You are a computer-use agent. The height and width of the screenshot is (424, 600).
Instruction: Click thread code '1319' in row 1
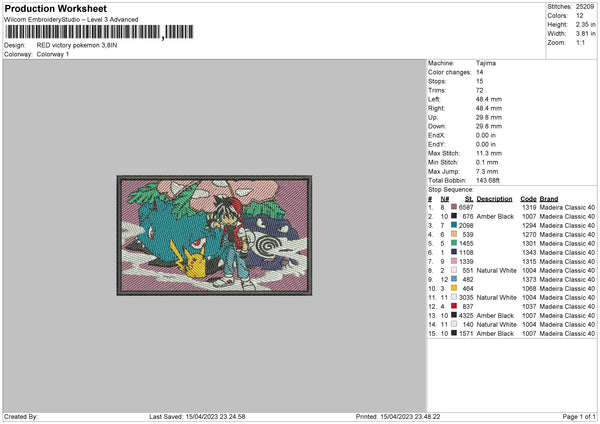[x=529, y=207]
